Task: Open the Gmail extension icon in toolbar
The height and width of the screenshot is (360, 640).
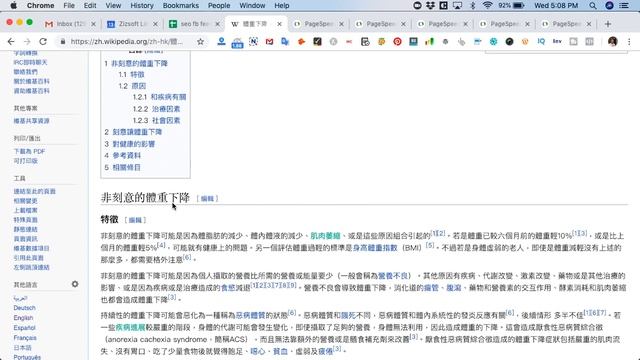Action: (269, 42)
